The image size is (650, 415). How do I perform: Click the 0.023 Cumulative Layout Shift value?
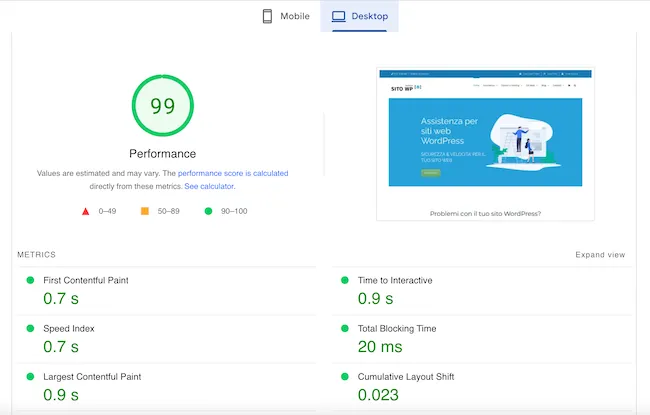(378, 395)
